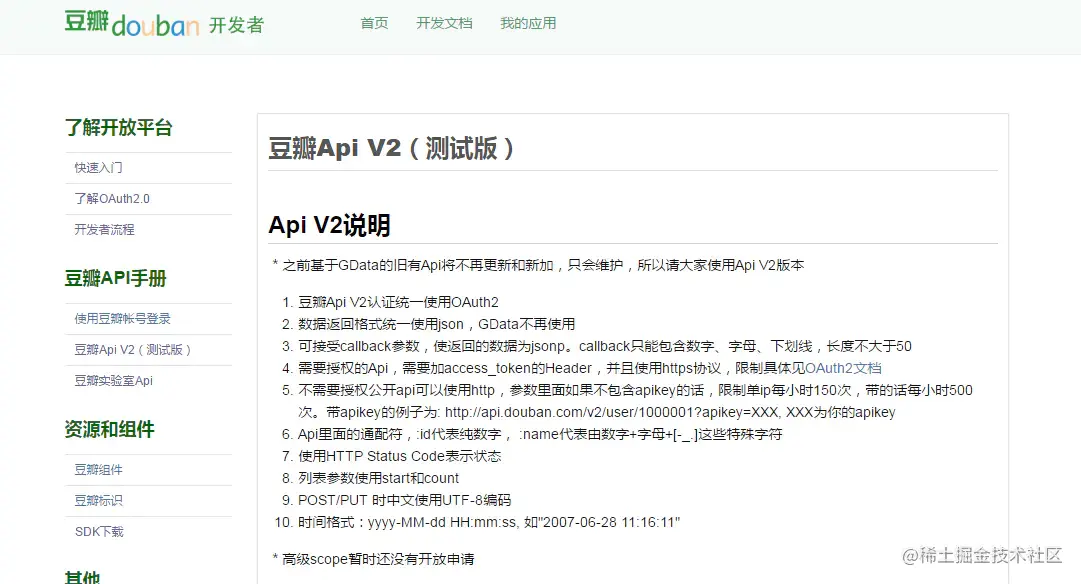This screenshot has height=584, width=1081.
Task: Open 快速入门 in the sidebar
Action: click(x=99, y=168)
